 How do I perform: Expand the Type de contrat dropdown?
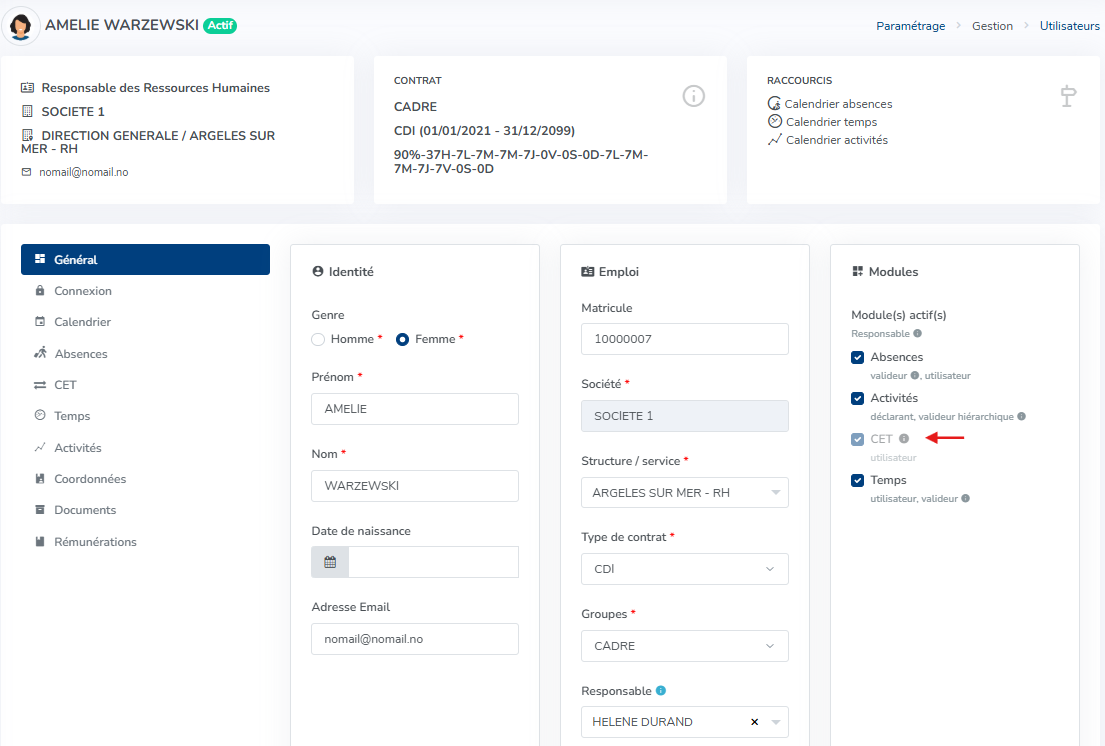tap(684, 569)
